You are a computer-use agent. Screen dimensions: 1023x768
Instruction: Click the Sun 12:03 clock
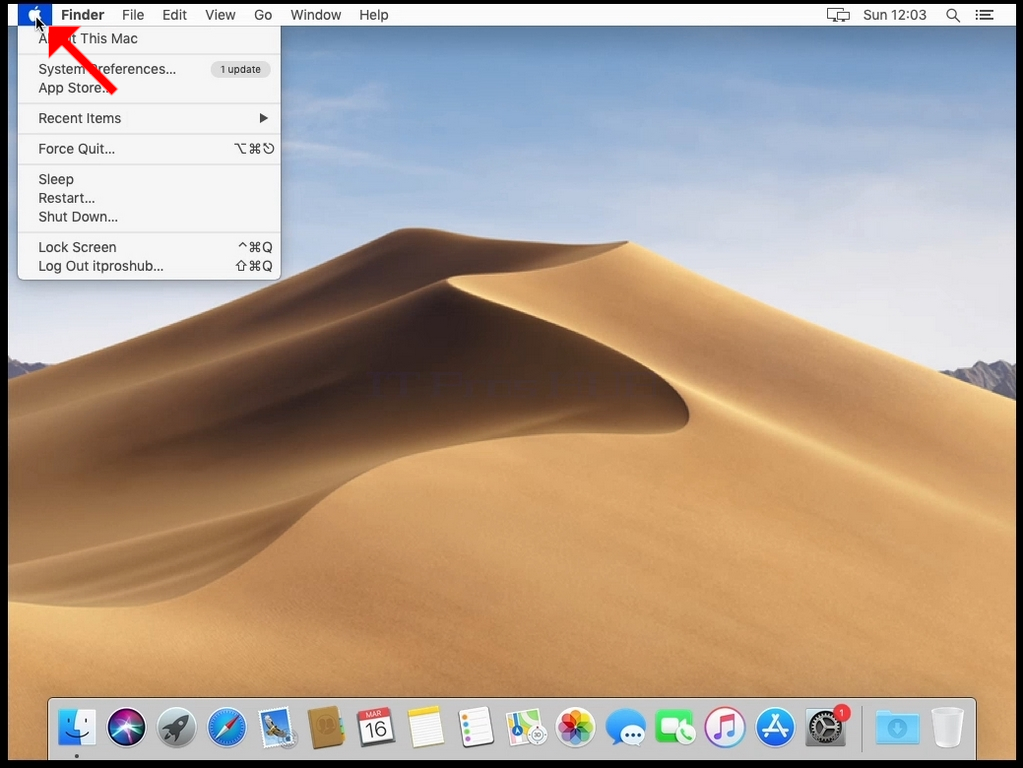pyautogui.click(x=894, y=15)
